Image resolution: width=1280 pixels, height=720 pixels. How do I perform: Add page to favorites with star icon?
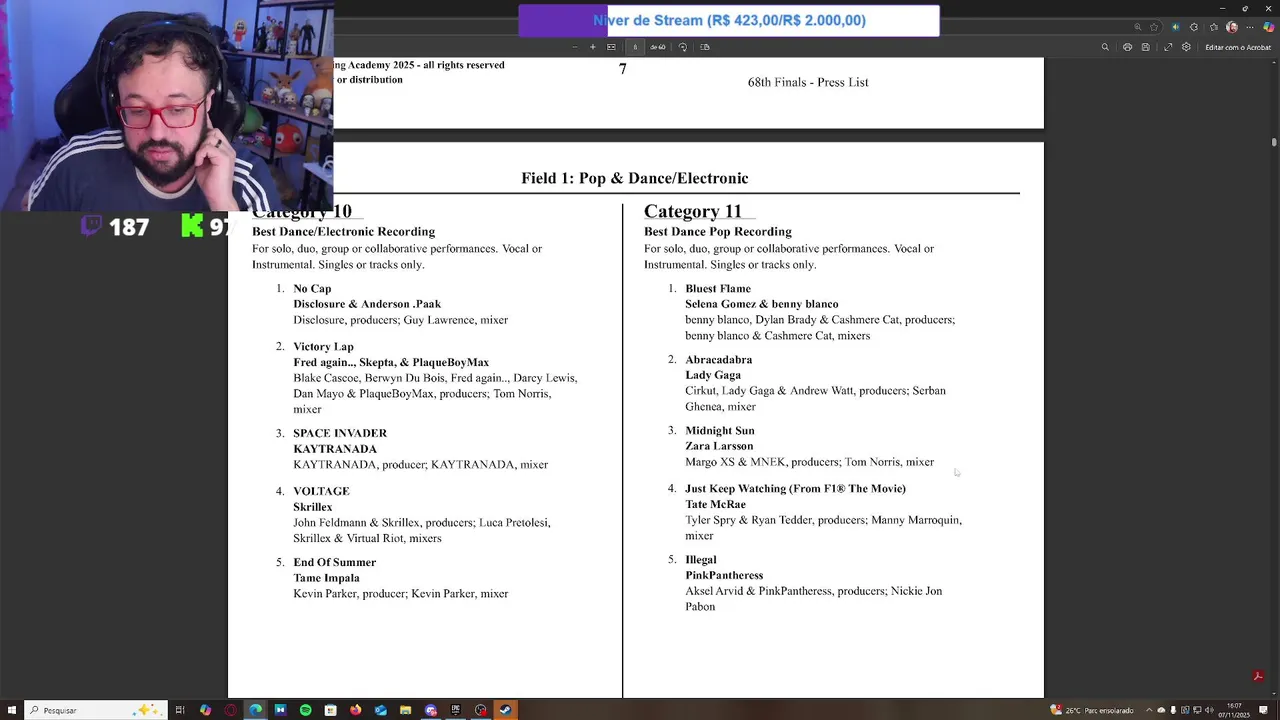1154,27
